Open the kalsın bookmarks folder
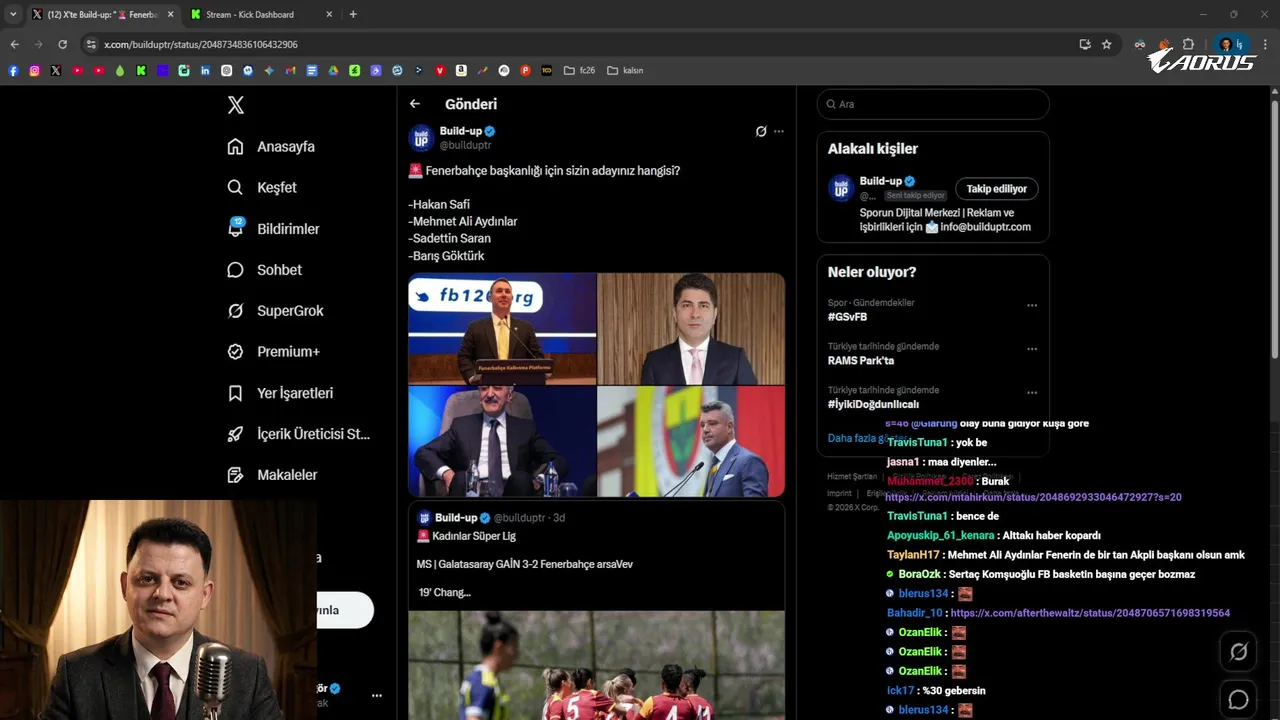Viewport: 1280px width, 720px height. pos(625,70)
